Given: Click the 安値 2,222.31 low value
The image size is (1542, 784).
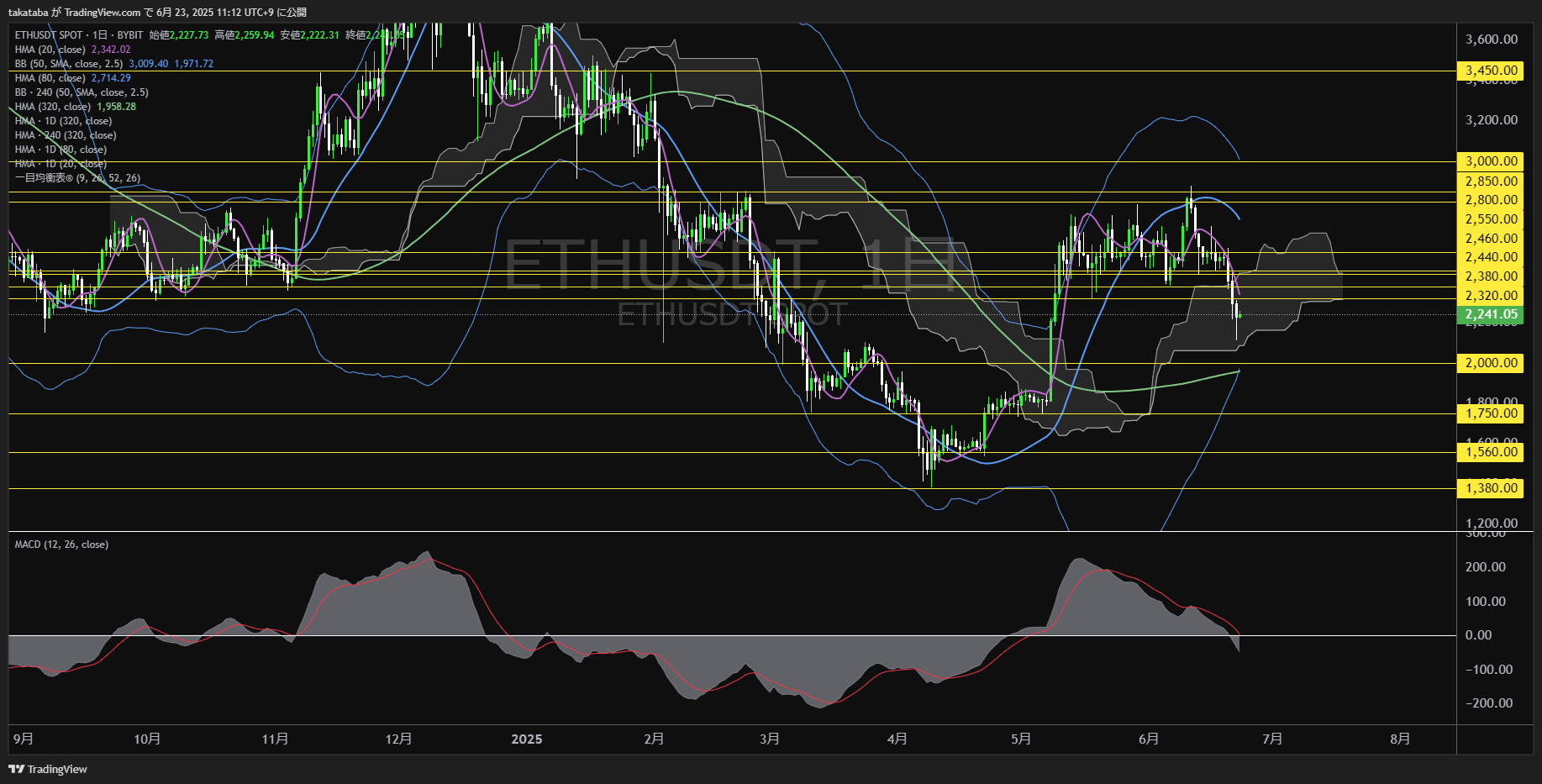Looking at the screenshot, I should click(310, 35).
